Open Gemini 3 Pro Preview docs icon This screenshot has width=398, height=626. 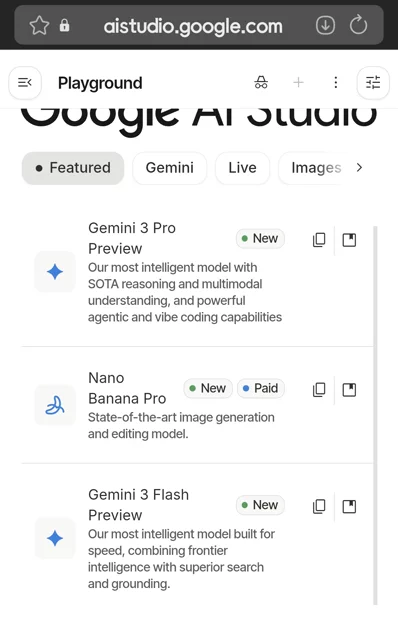pos(349,240)
